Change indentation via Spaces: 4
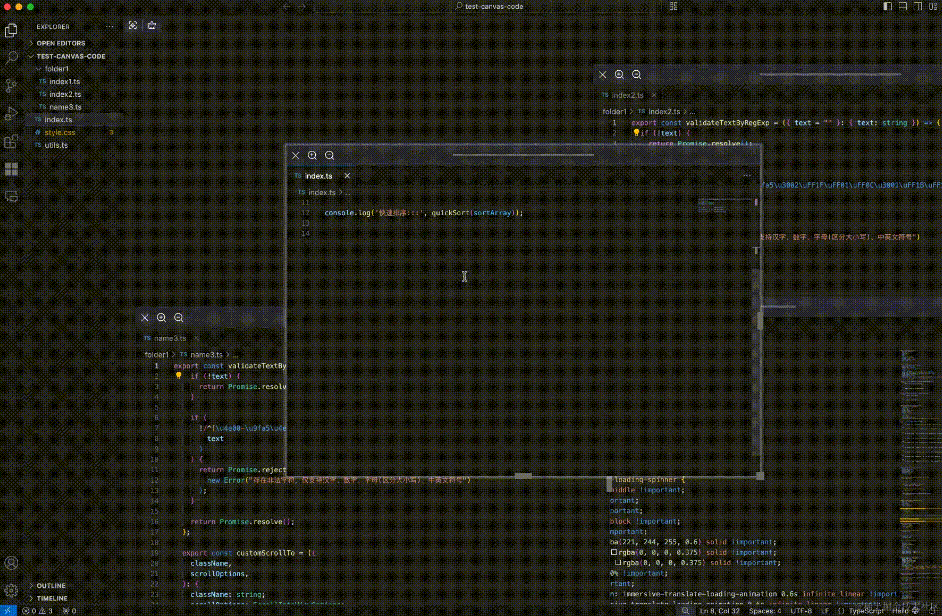 point(765,611)
